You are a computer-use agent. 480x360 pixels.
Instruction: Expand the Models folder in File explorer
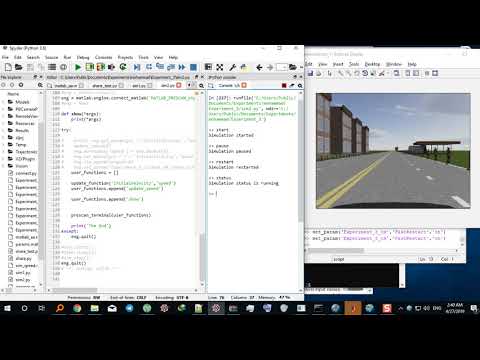pos(4,102)
